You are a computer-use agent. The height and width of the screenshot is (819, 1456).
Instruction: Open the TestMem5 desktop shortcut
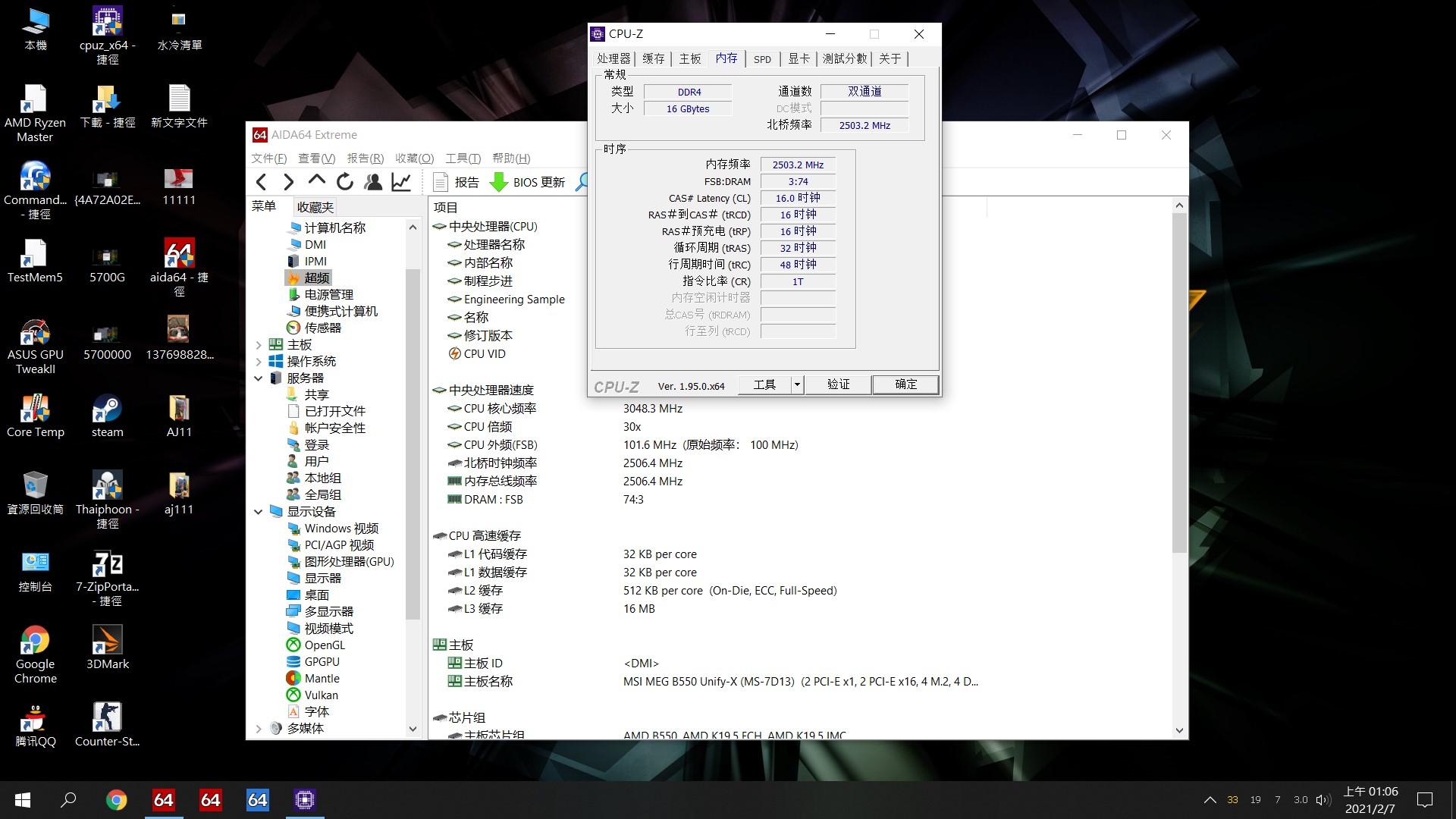pyautogui.click(x=35, y=262)
